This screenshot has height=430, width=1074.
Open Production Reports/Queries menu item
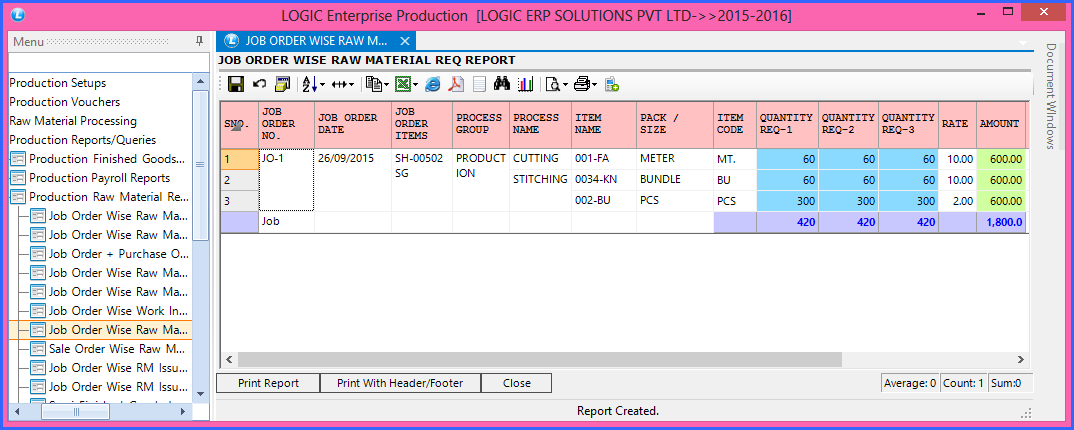(82, 140)
